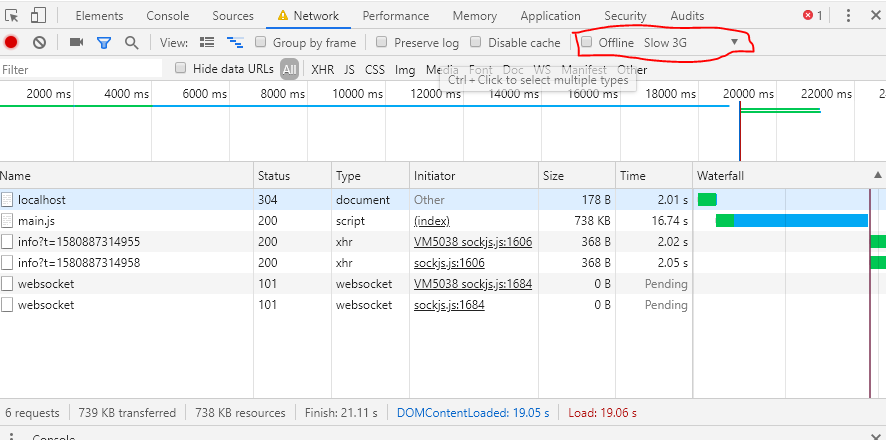Toggle the capture screenshots camera icon

(x=76, y=42)
